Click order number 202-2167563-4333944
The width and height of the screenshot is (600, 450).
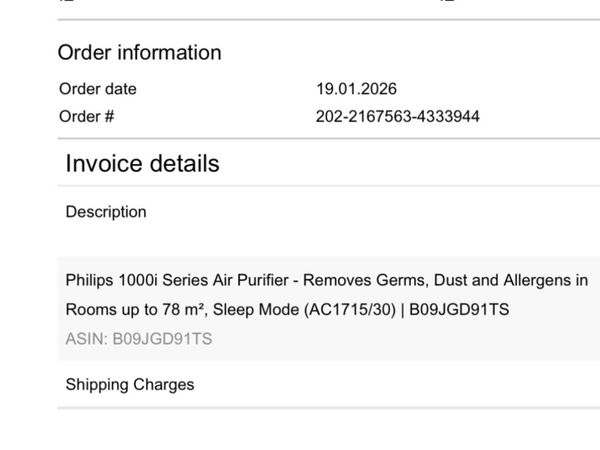pyautogui.click(x=398, y=116)
